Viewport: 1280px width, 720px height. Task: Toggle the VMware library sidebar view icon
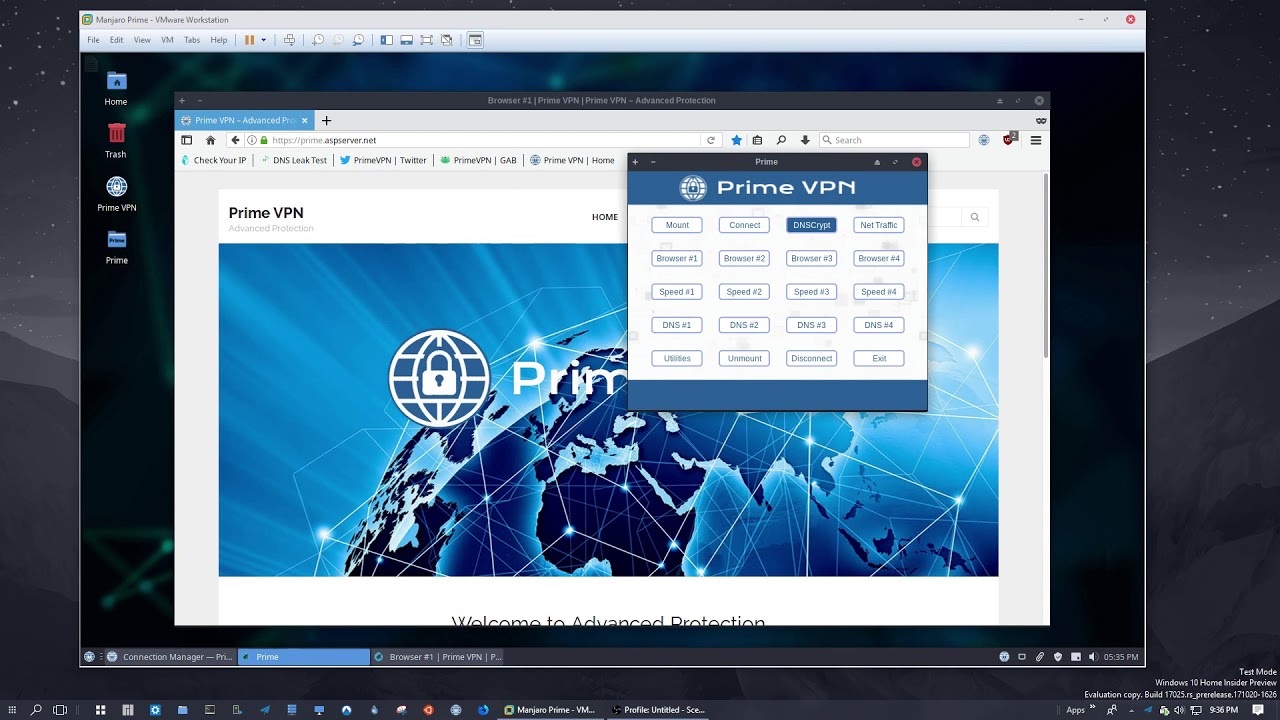tap(386, 40)
